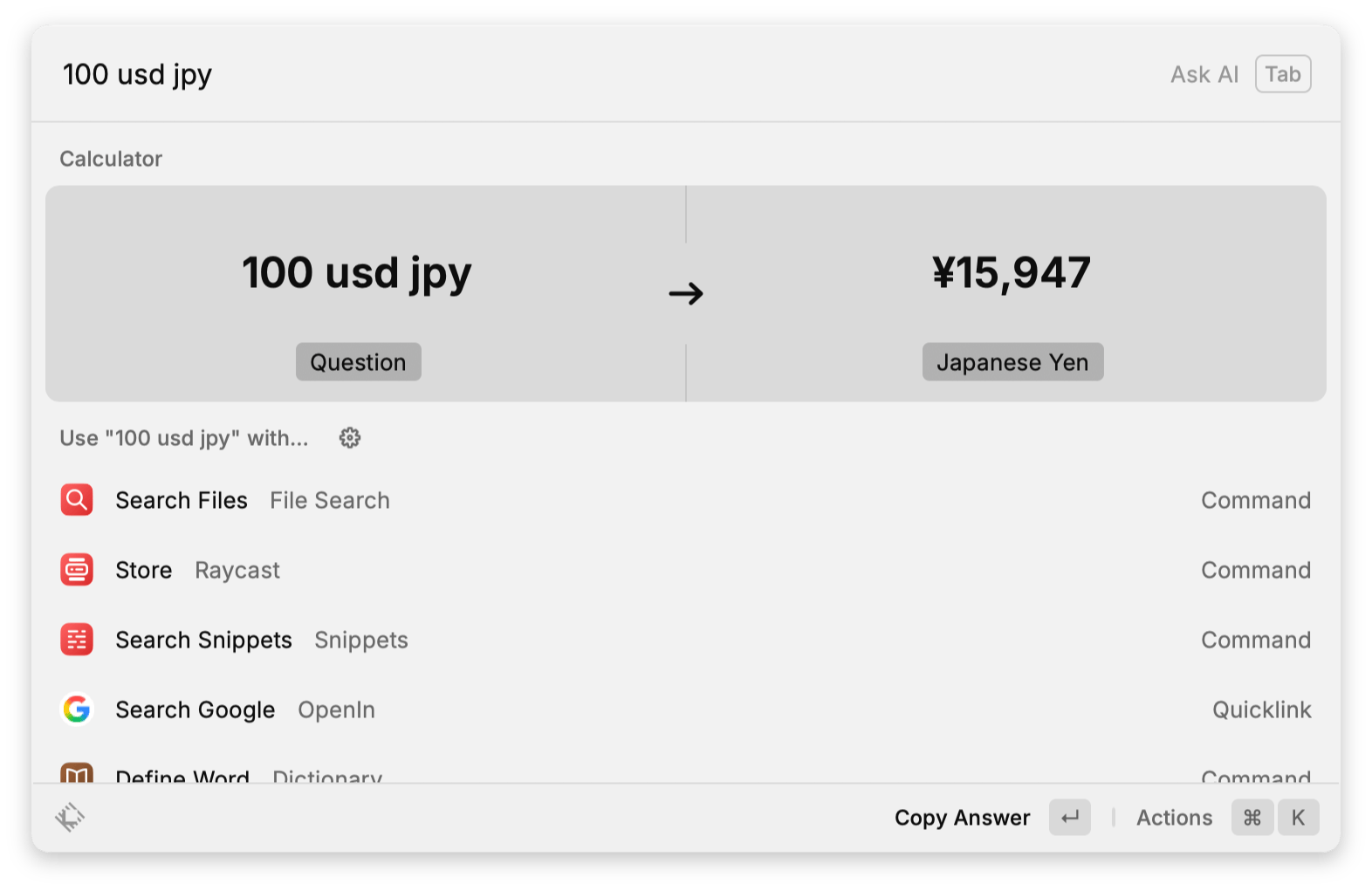Click the ¥15,947 result value
1372x891 pixels.
coord(1012,273)
